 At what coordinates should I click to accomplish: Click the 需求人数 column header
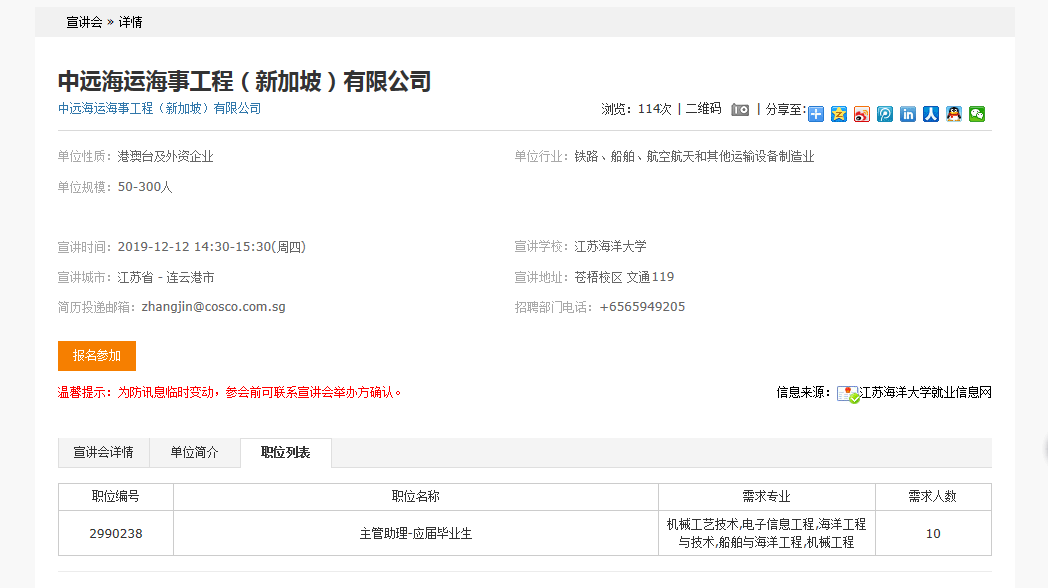coord(933,496)
